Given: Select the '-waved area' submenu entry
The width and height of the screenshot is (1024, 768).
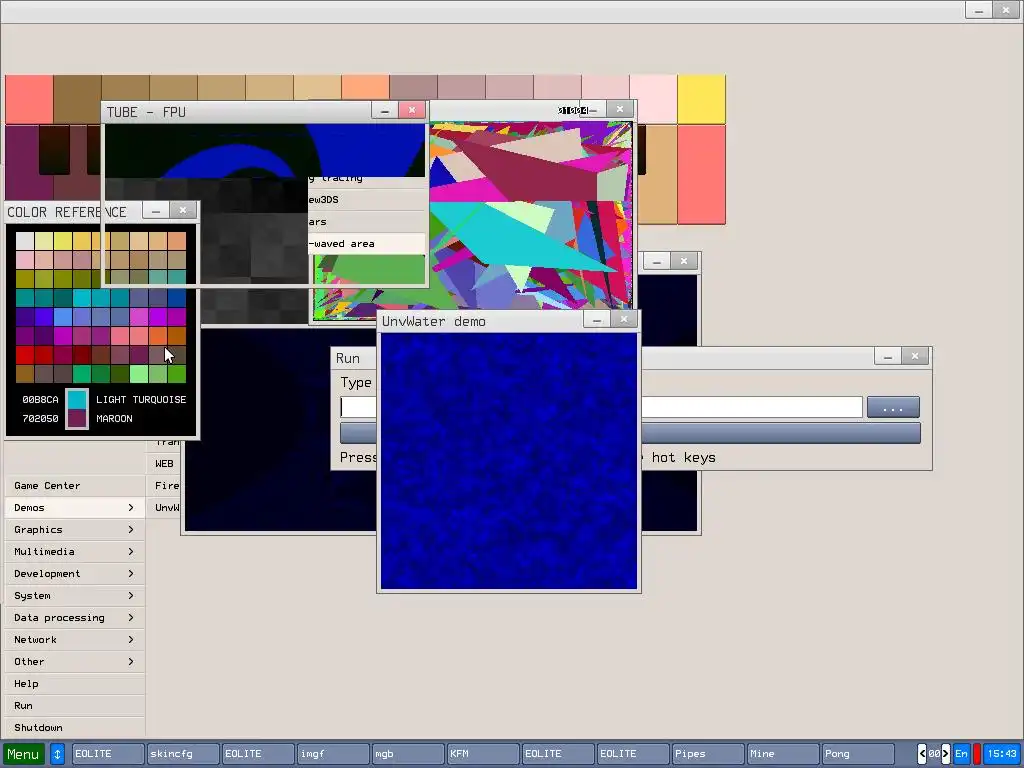Looking at the screenshot, I should [367, 244].
